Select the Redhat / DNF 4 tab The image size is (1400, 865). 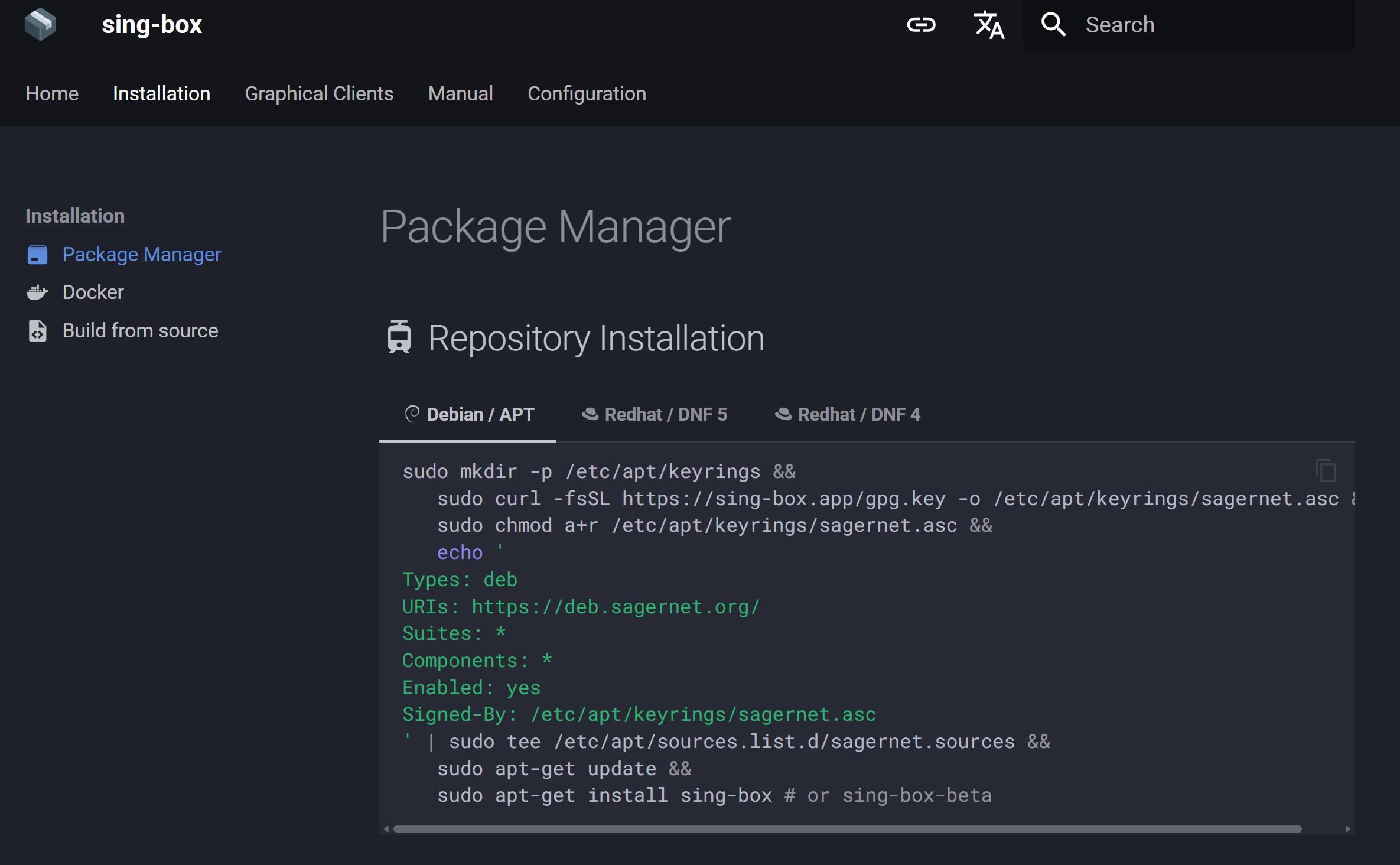coord(848,414)
